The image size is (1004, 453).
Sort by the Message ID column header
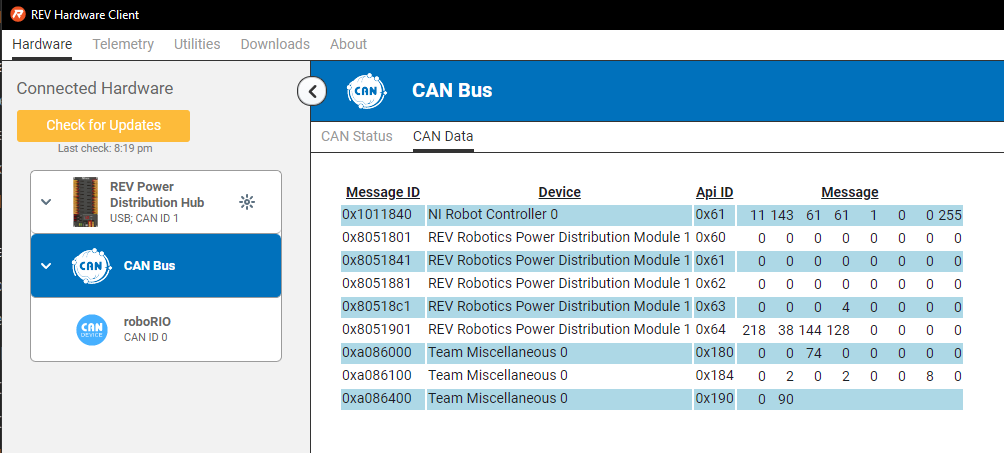tap(383, 192)
